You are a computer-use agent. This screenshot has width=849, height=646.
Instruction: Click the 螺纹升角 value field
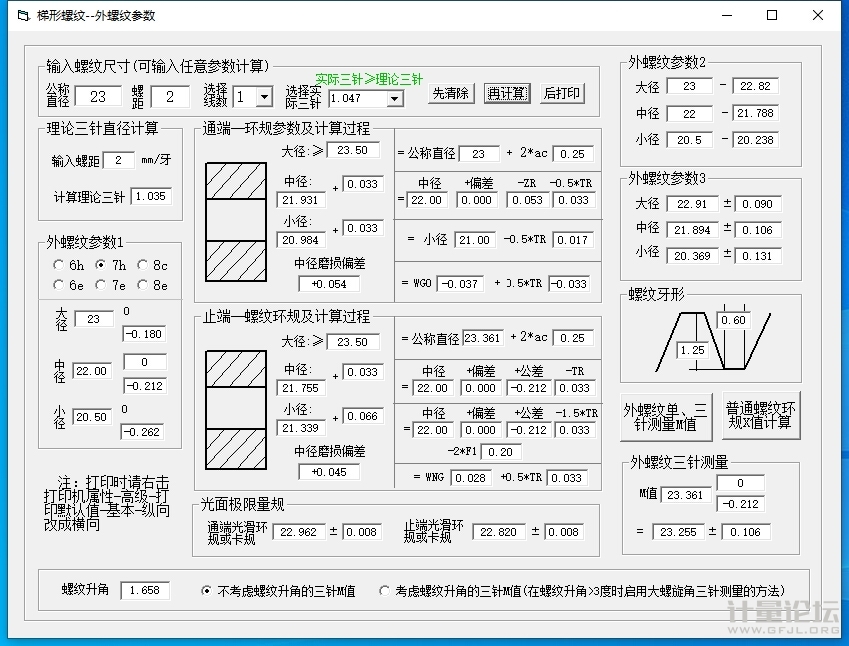[145, 591]
